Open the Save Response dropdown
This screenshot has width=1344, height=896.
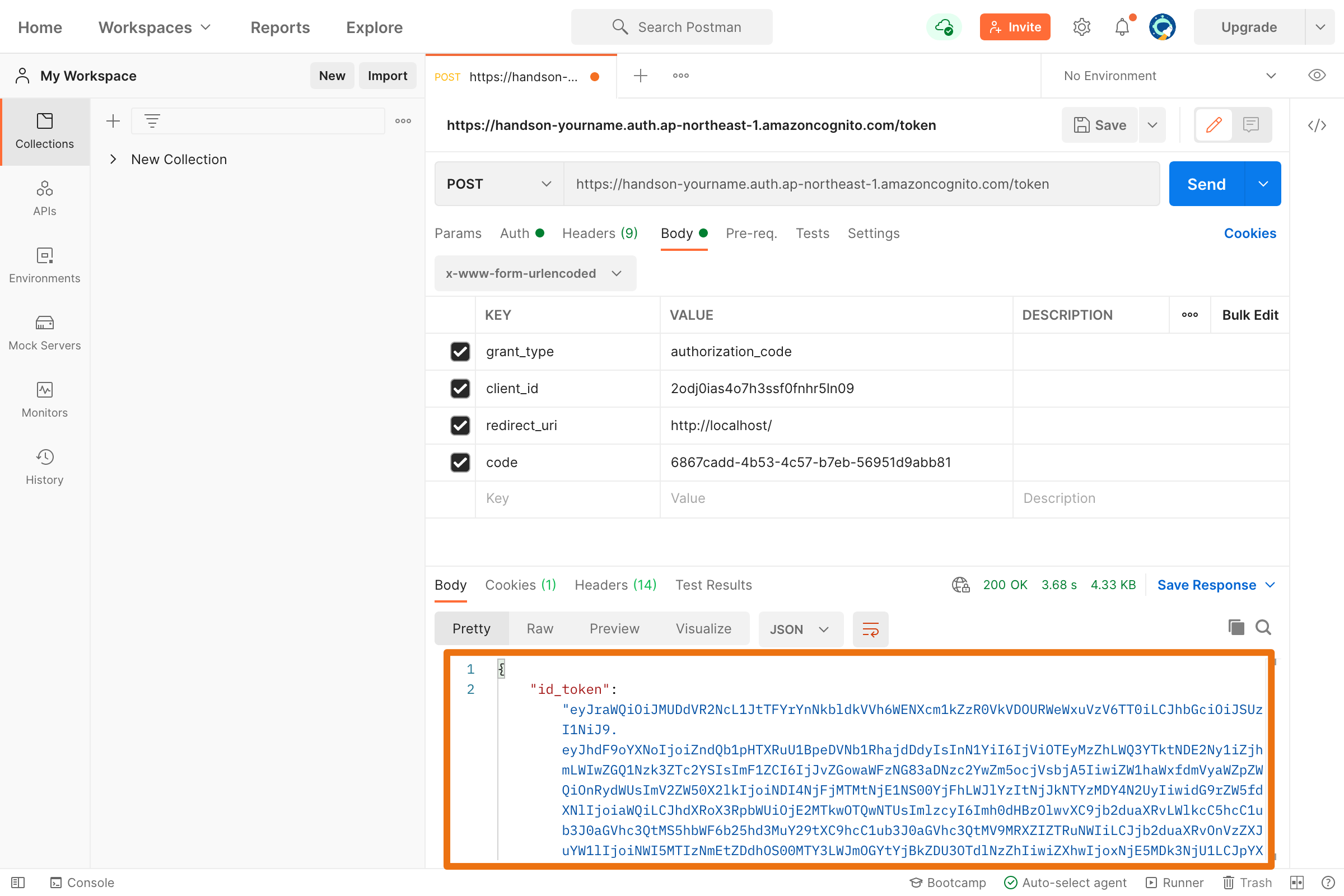click(x=1215, y=585)
